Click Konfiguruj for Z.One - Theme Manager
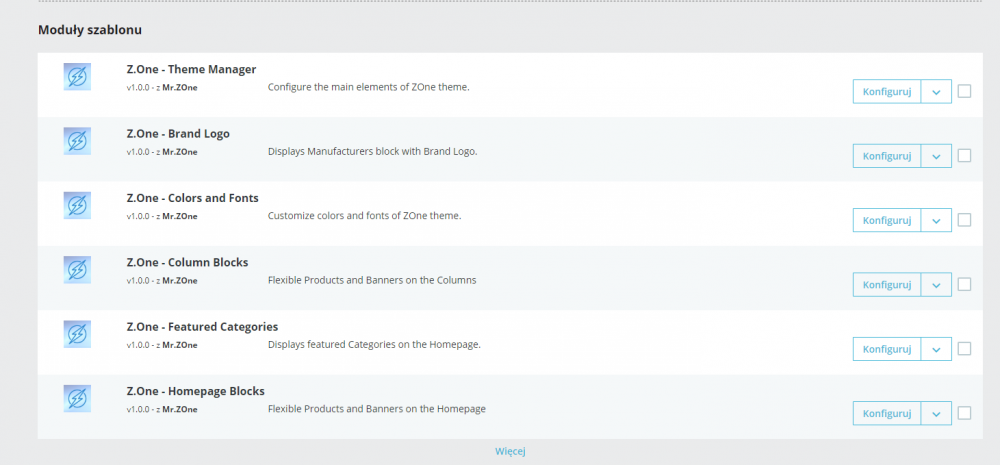The width and height of the screenshot is (1000, 465). [x=887, y=91]
